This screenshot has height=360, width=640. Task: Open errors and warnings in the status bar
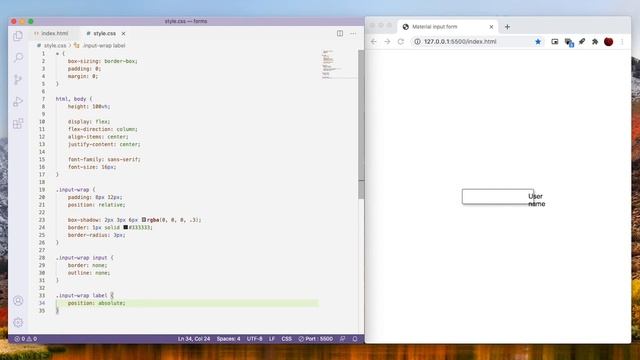point(26,339)
